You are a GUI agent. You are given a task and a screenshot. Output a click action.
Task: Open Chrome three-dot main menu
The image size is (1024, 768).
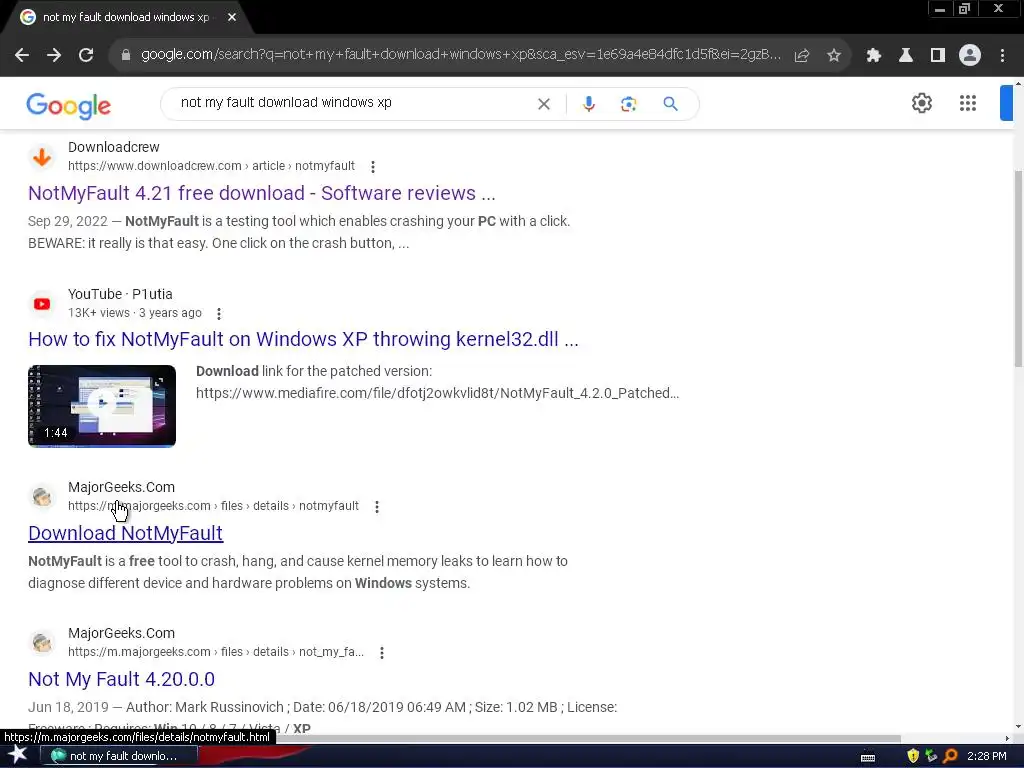coord(1002,56)
